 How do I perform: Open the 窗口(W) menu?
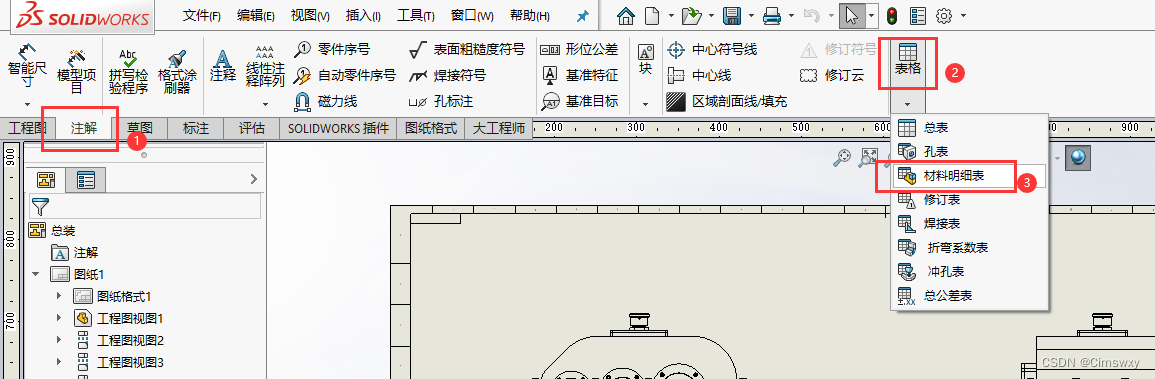[472, 15]
